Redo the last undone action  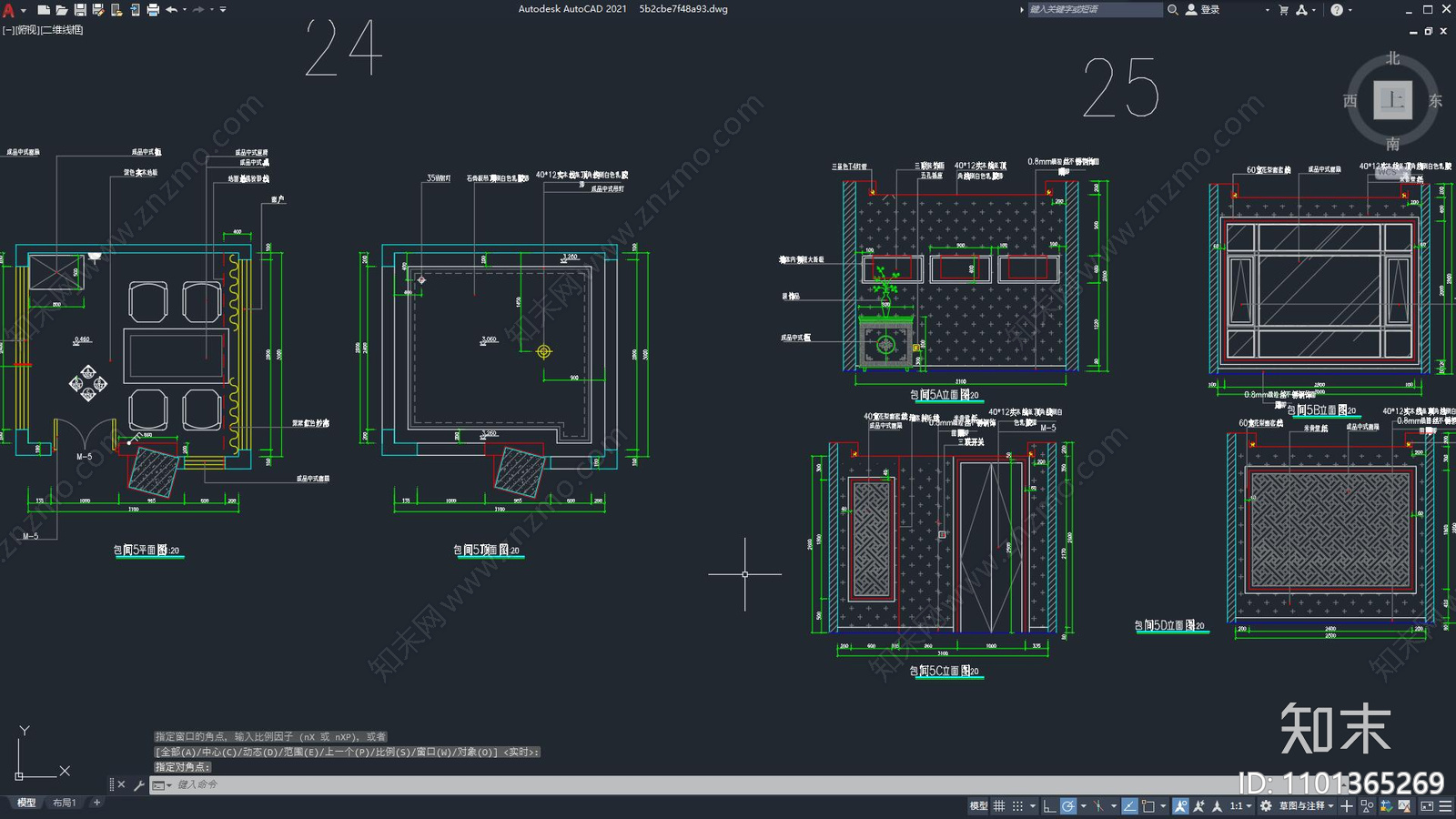pos(198,10)
